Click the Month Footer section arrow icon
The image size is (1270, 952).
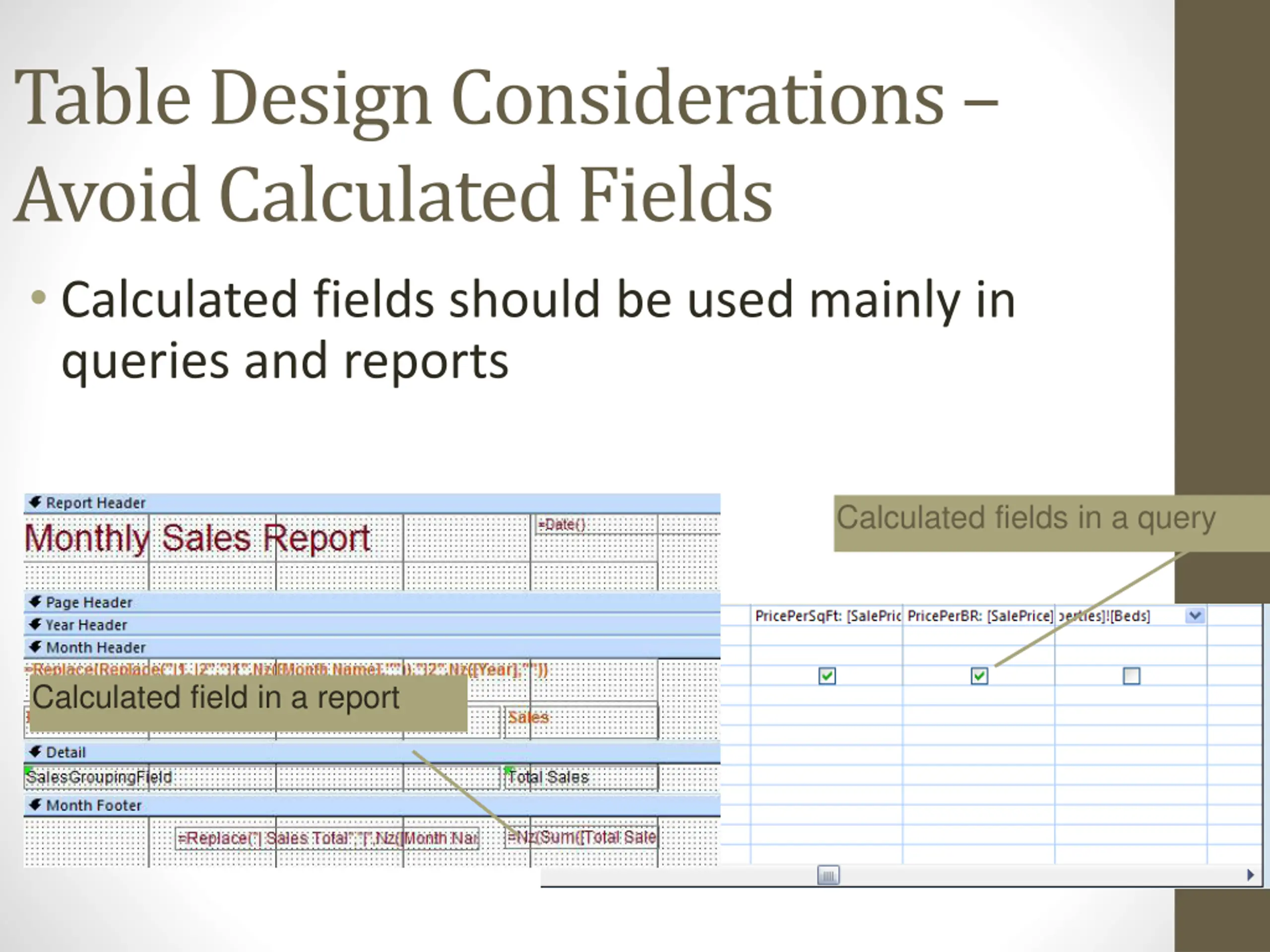(x=35, y=805)
